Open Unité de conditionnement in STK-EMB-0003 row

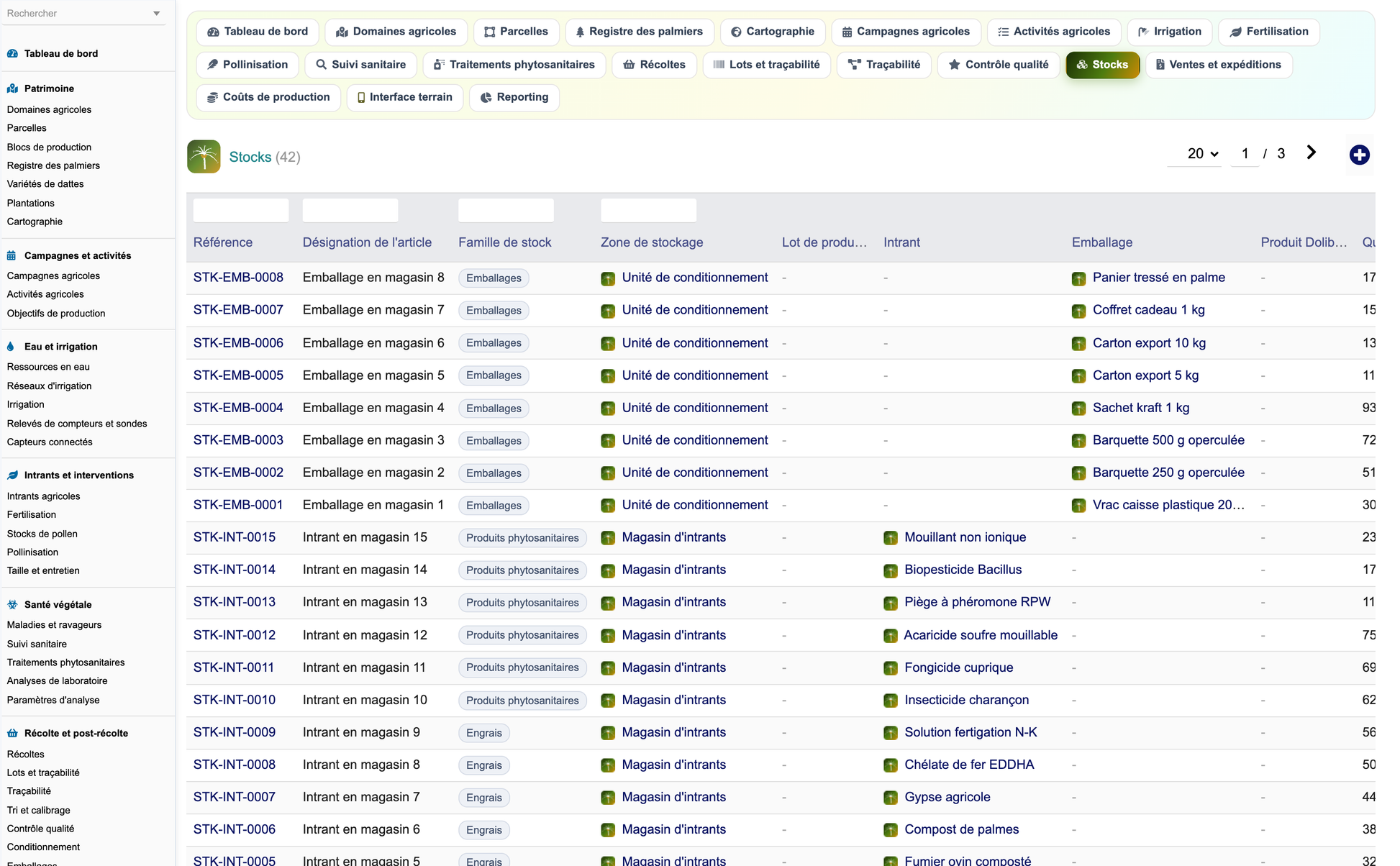click(x=695, y=440)
